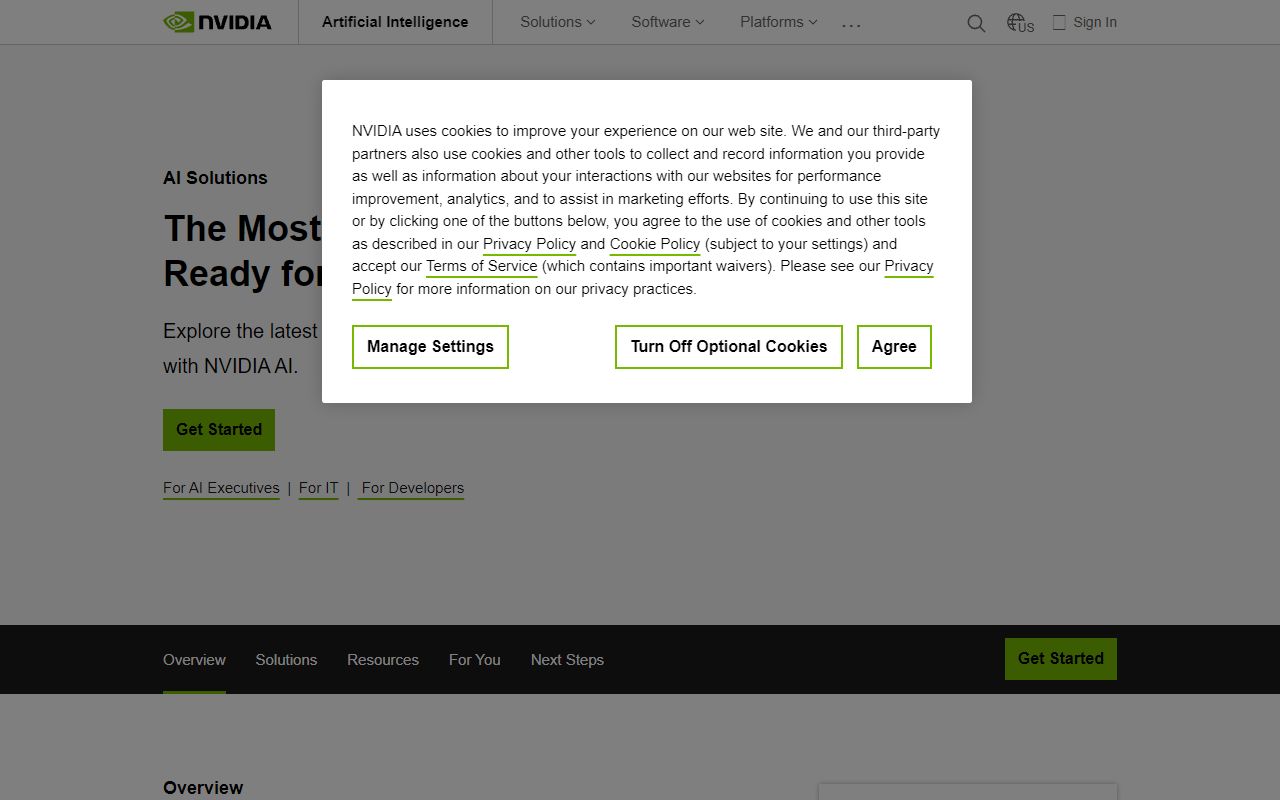Expand the Platforms dropdown
The height and width of the screenshot is (800, 1280).
(777, 21)
